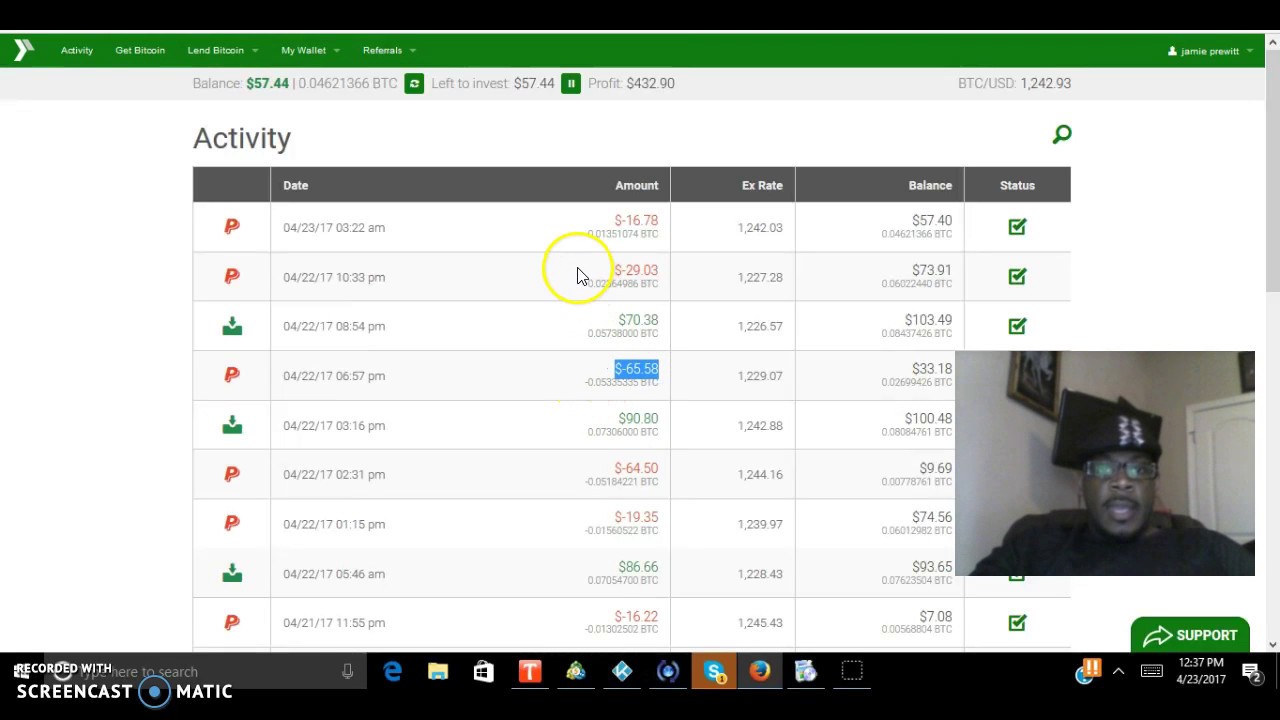Click the highlighted $-65.58 amount
The height and width of the screenshot is (720, 1280).
636,369
